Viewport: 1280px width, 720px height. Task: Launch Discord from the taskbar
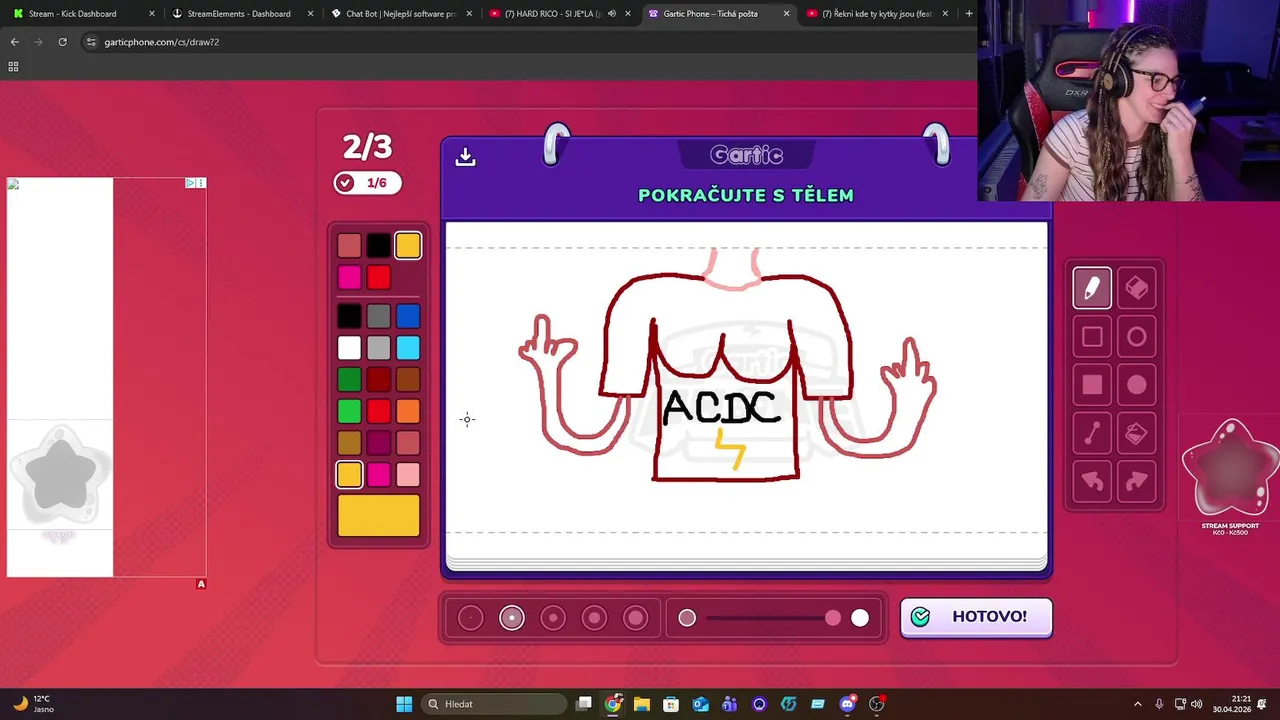point(847,704)
